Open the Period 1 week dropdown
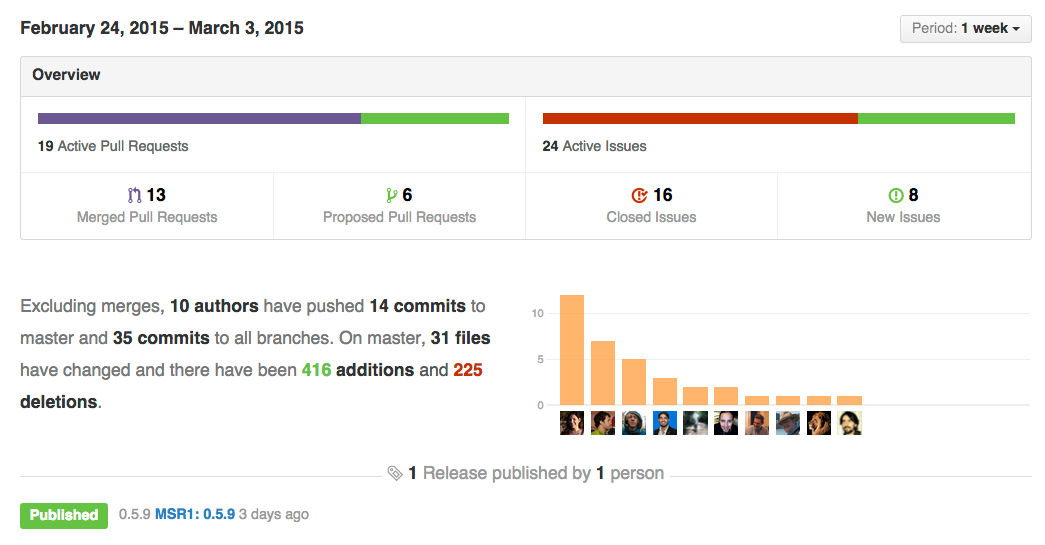This screenshot has height=545, width=1045. [965, 29]
